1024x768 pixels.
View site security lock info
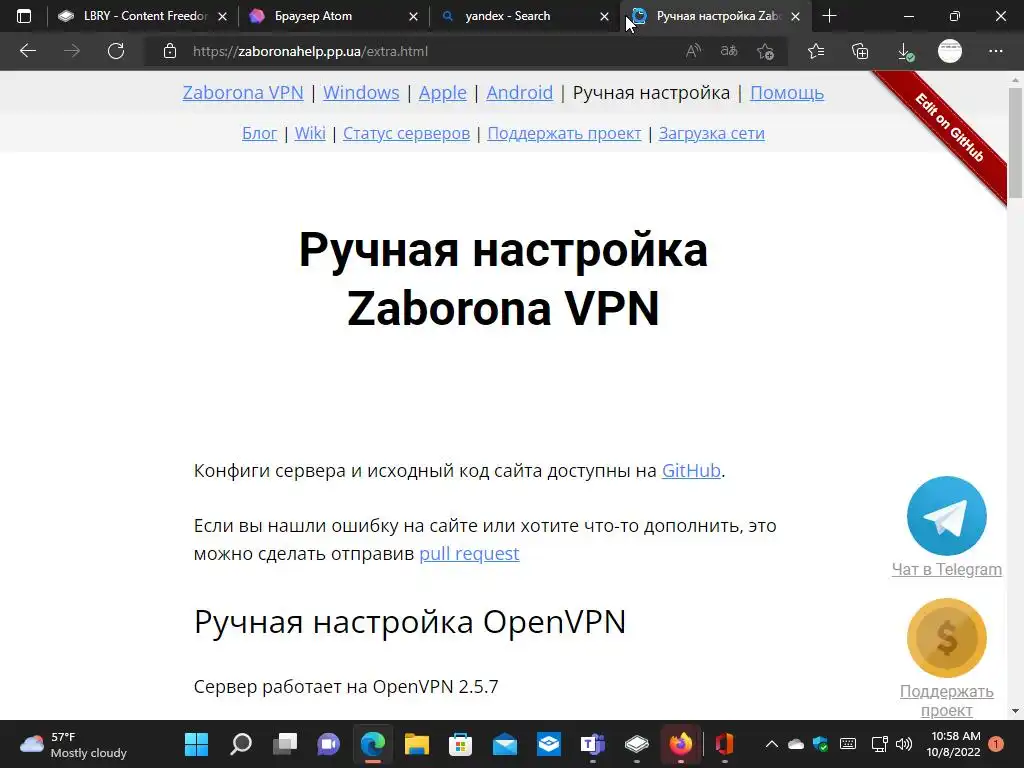tap(170, 51)
